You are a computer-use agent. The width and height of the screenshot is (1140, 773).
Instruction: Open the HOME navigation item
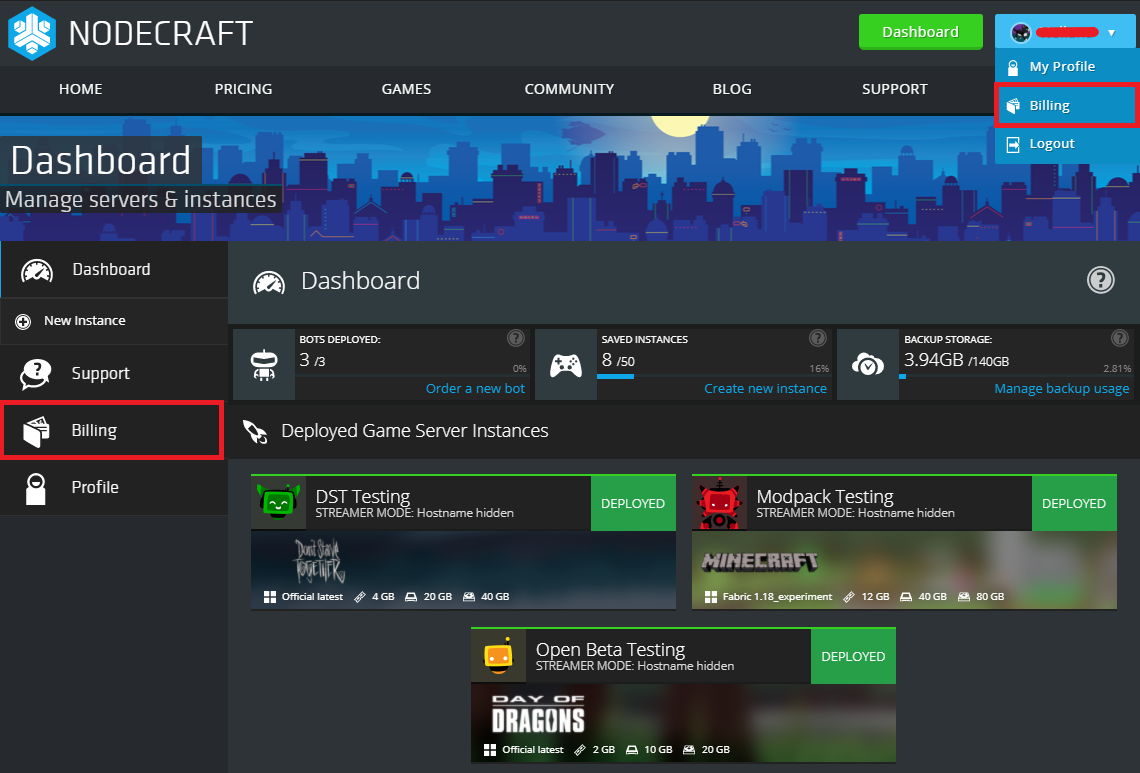click(81, 89)
